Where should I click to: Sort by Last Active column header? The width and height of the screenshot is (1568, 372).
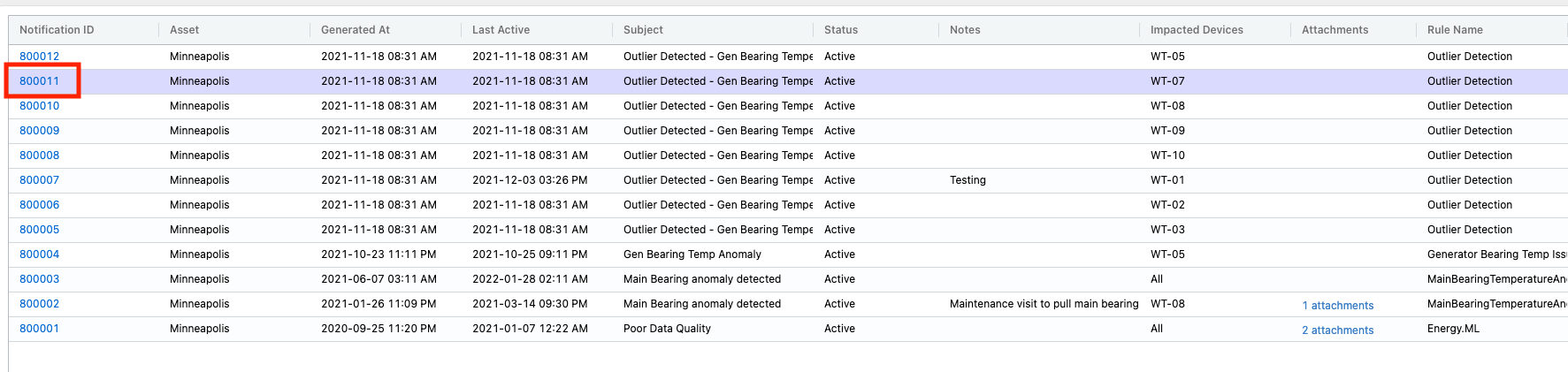tap(501, 30)
